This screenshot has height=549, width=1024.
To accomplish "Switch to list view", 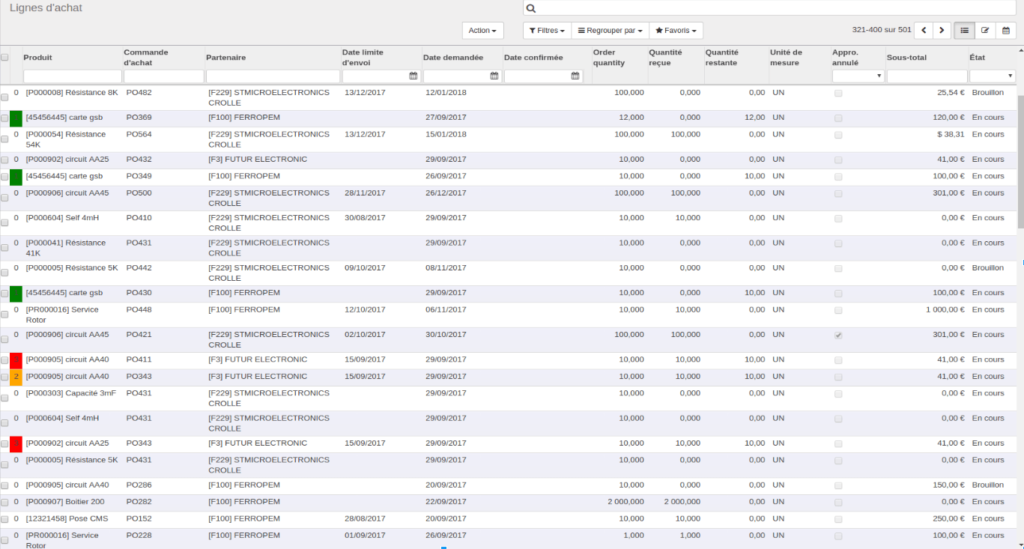I will click(x=965, y=30).
